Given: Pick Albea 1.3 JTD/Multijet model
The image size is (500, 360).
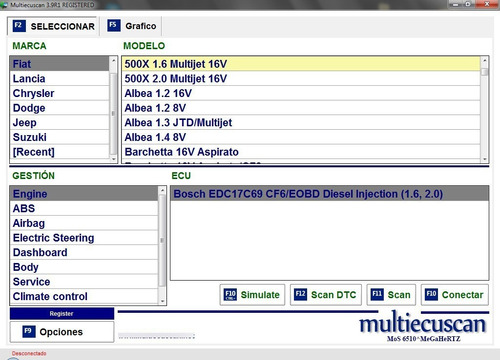Looking at the screenshot, I should [301, 123].
